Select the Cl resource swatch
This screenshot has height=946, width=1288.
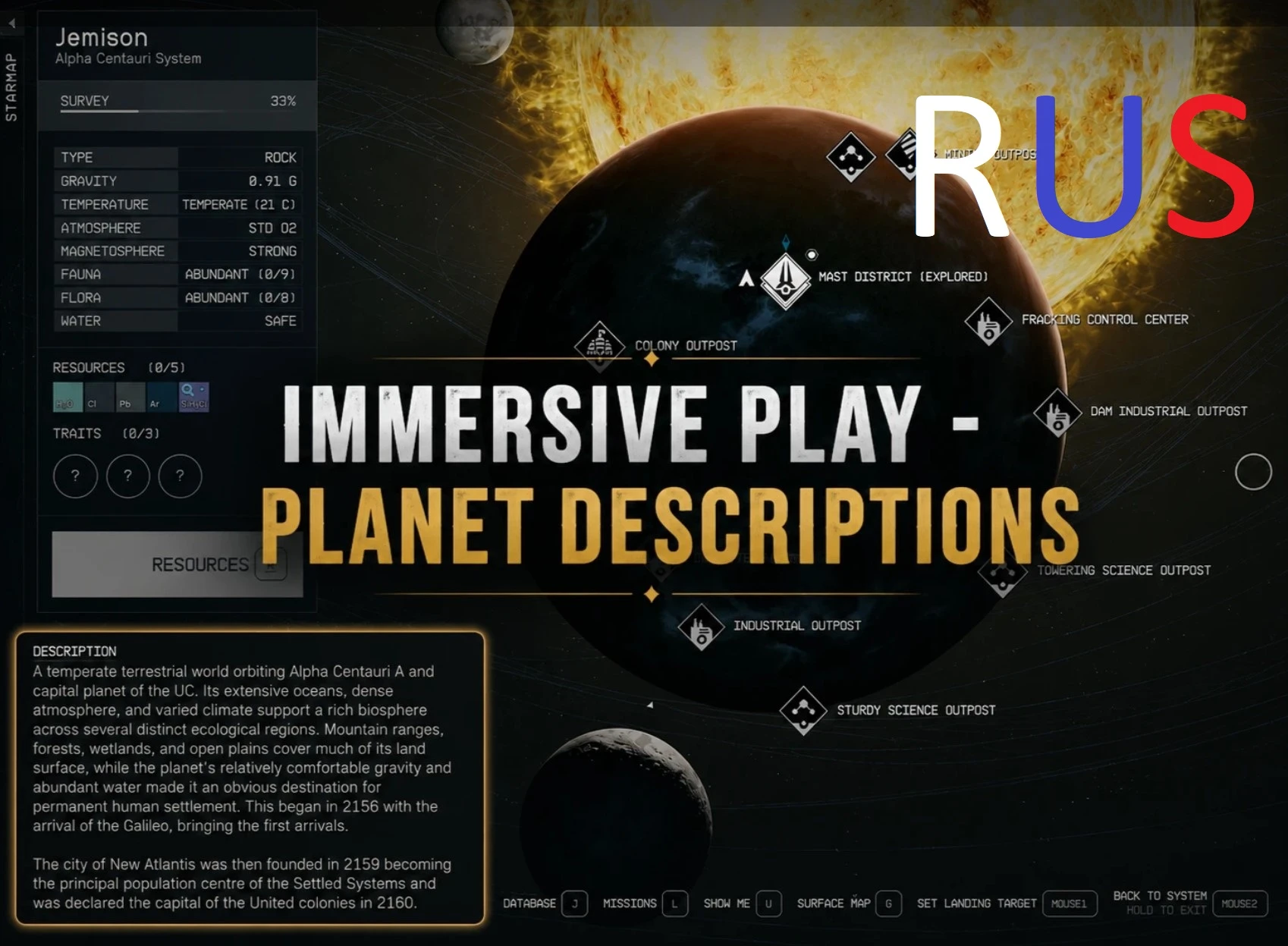pos(99,397)
